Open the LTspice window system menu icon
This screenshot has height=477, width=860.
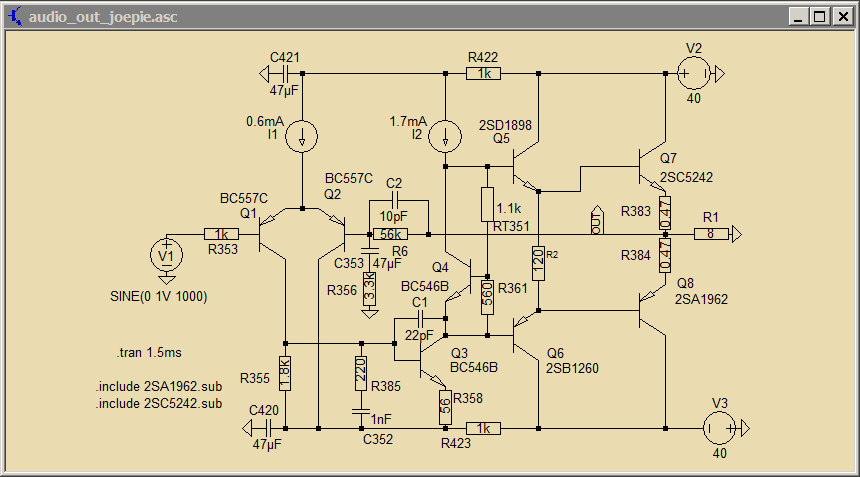tap(15, 16)
